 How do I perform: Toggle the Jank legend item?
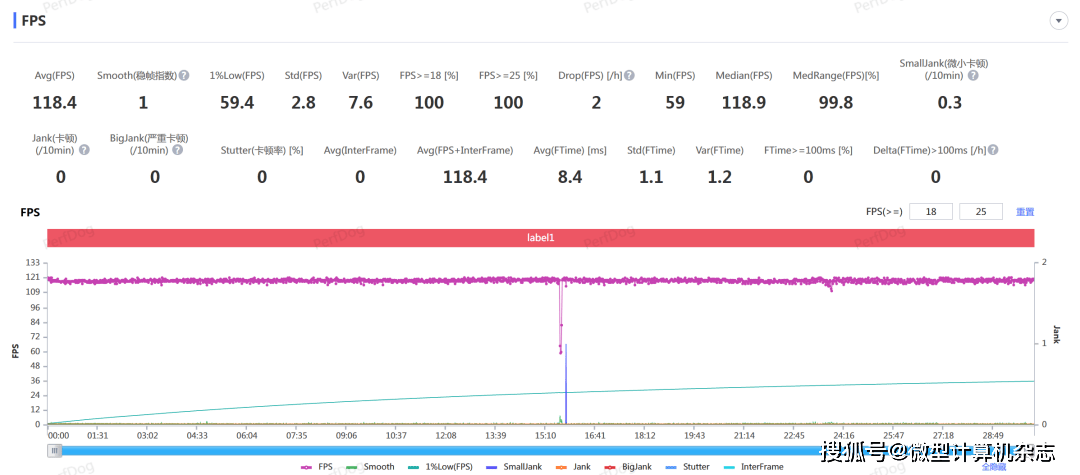pyautogui.click(x=574, y=466)
